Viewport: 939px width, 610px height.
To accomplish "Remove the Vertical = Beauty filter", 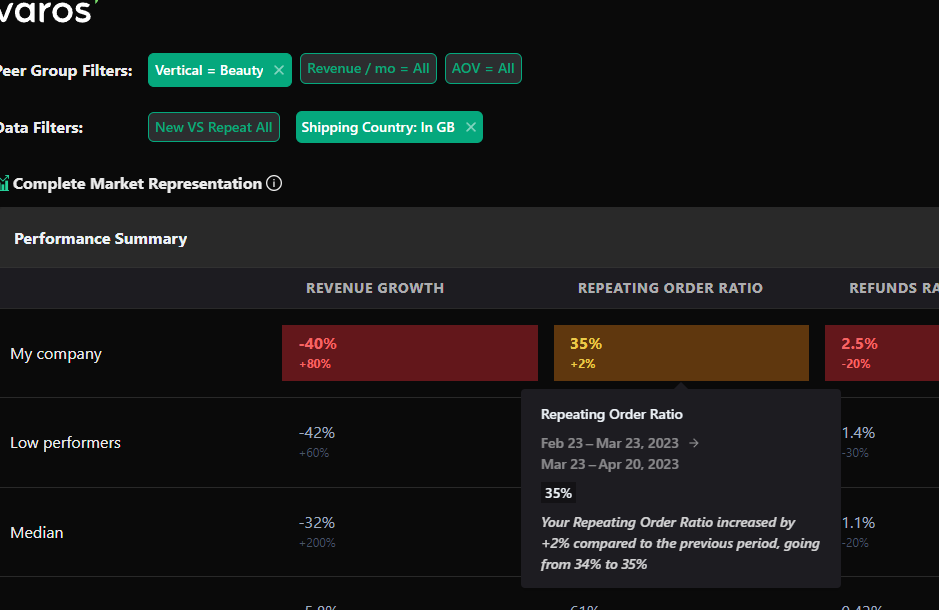I will click(279, 70).
